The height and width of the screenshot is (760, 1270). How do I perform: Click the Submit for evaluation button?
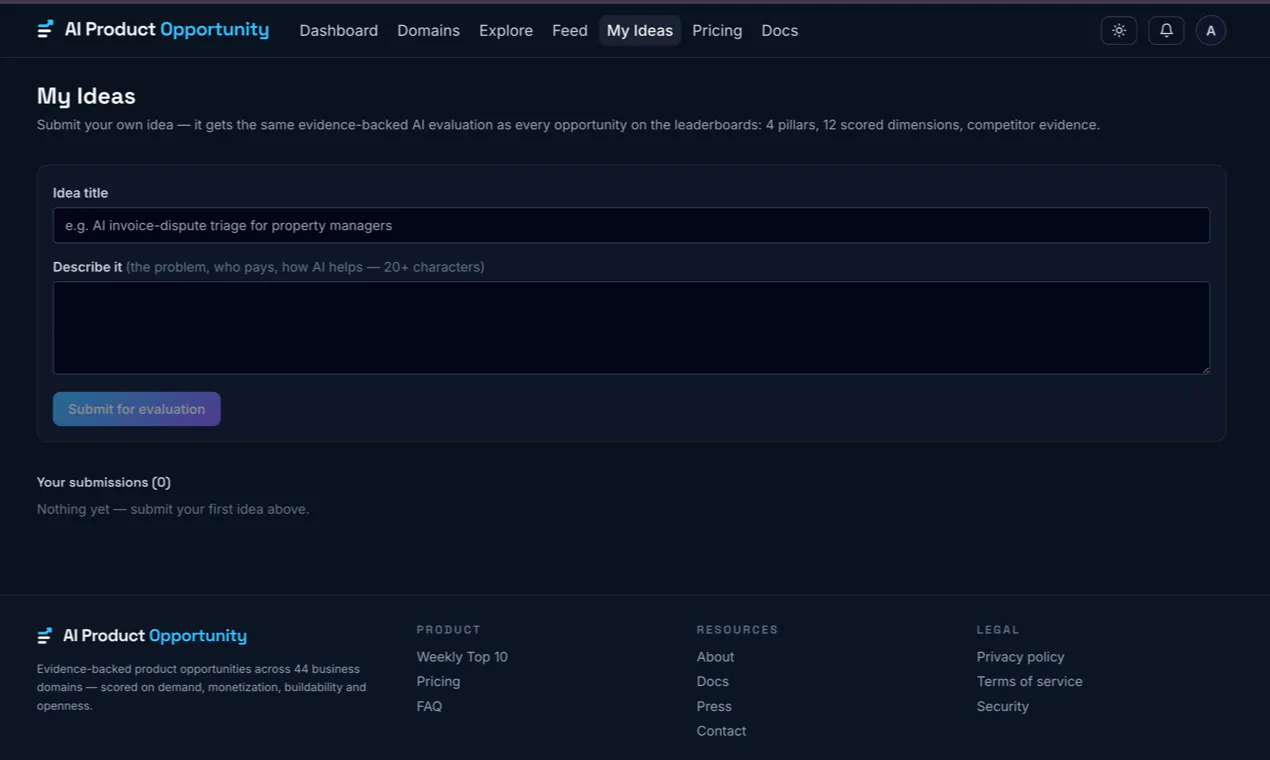tap(137, 409)
